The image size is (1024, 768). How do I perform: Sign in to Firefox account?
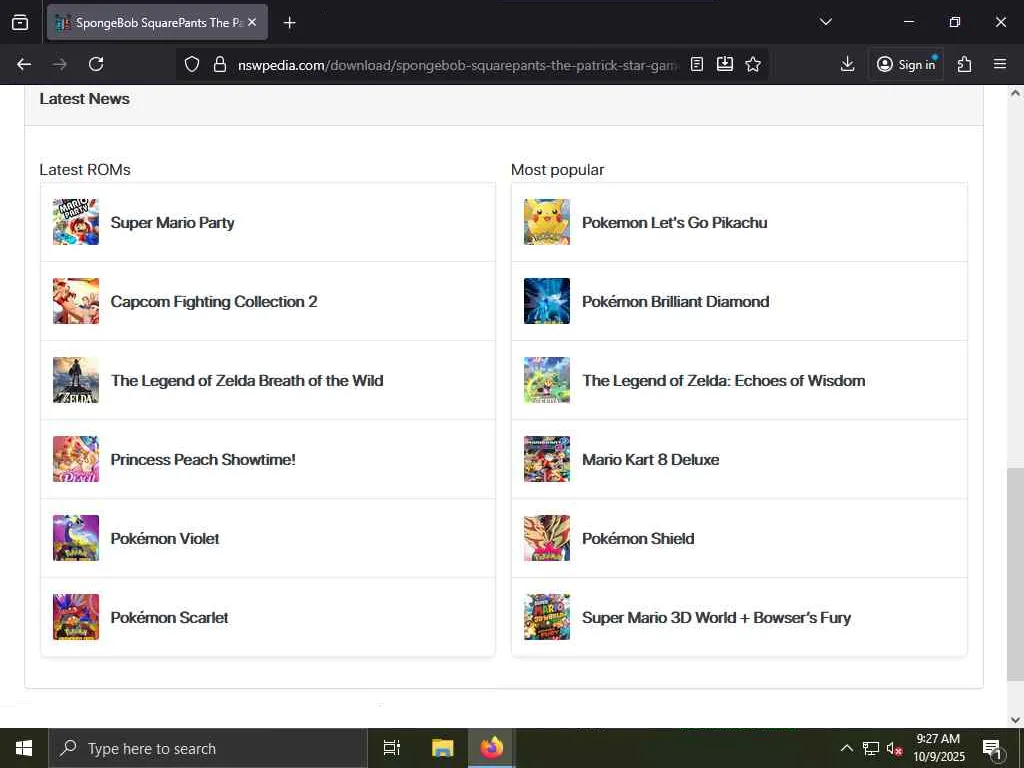906,64
